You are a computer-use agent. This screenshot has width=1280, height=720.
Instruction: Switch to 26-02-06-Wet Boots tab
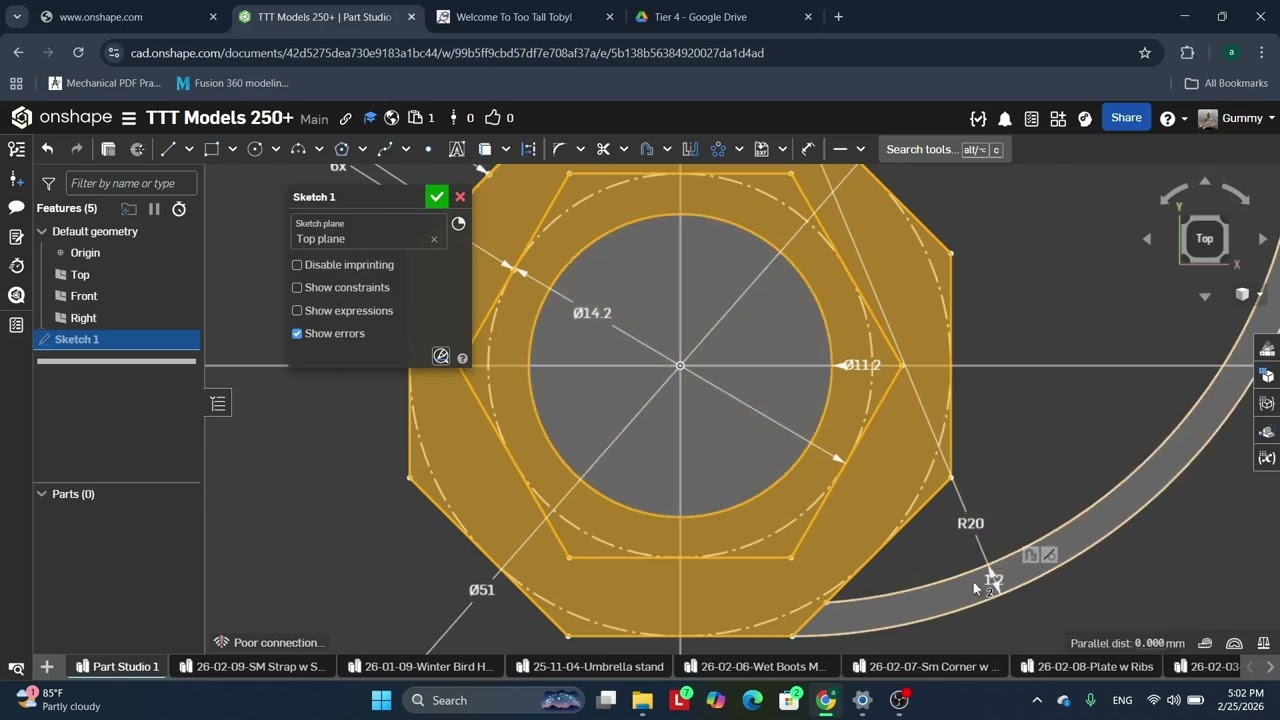point(756,667)
